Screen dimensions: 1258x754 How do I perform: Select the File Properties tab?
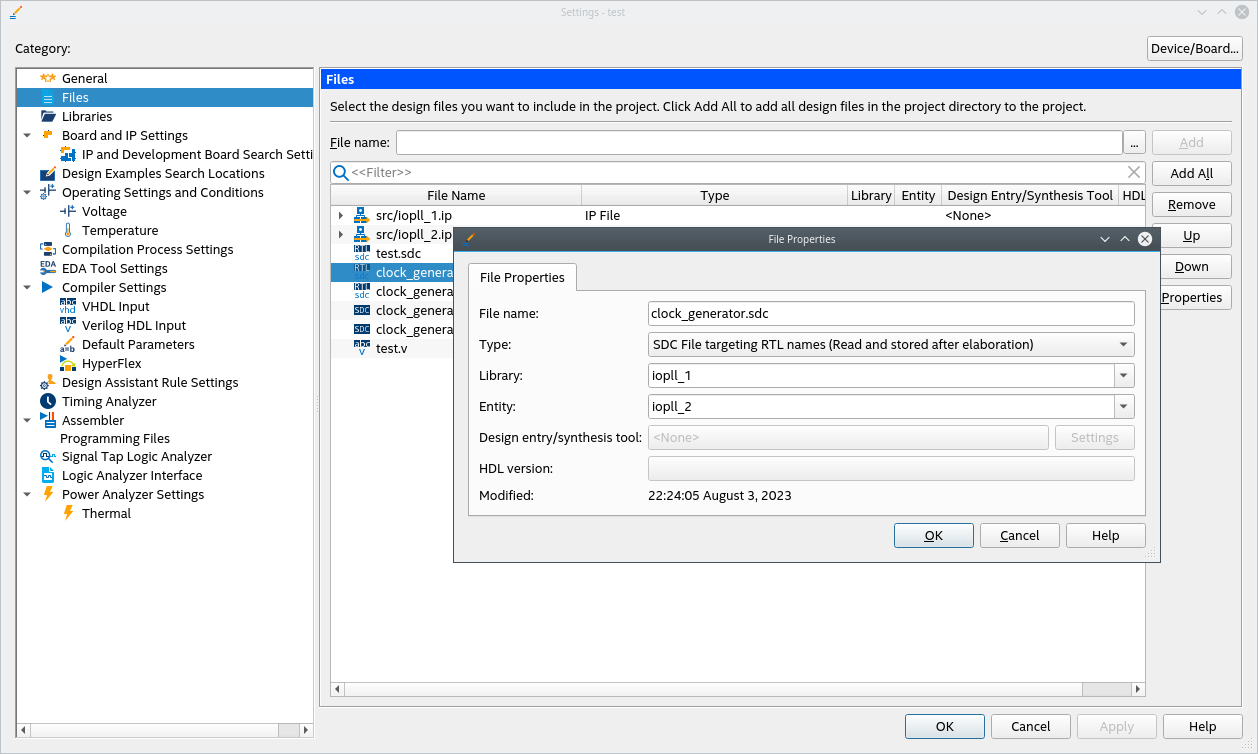click(x=522, y=277)
